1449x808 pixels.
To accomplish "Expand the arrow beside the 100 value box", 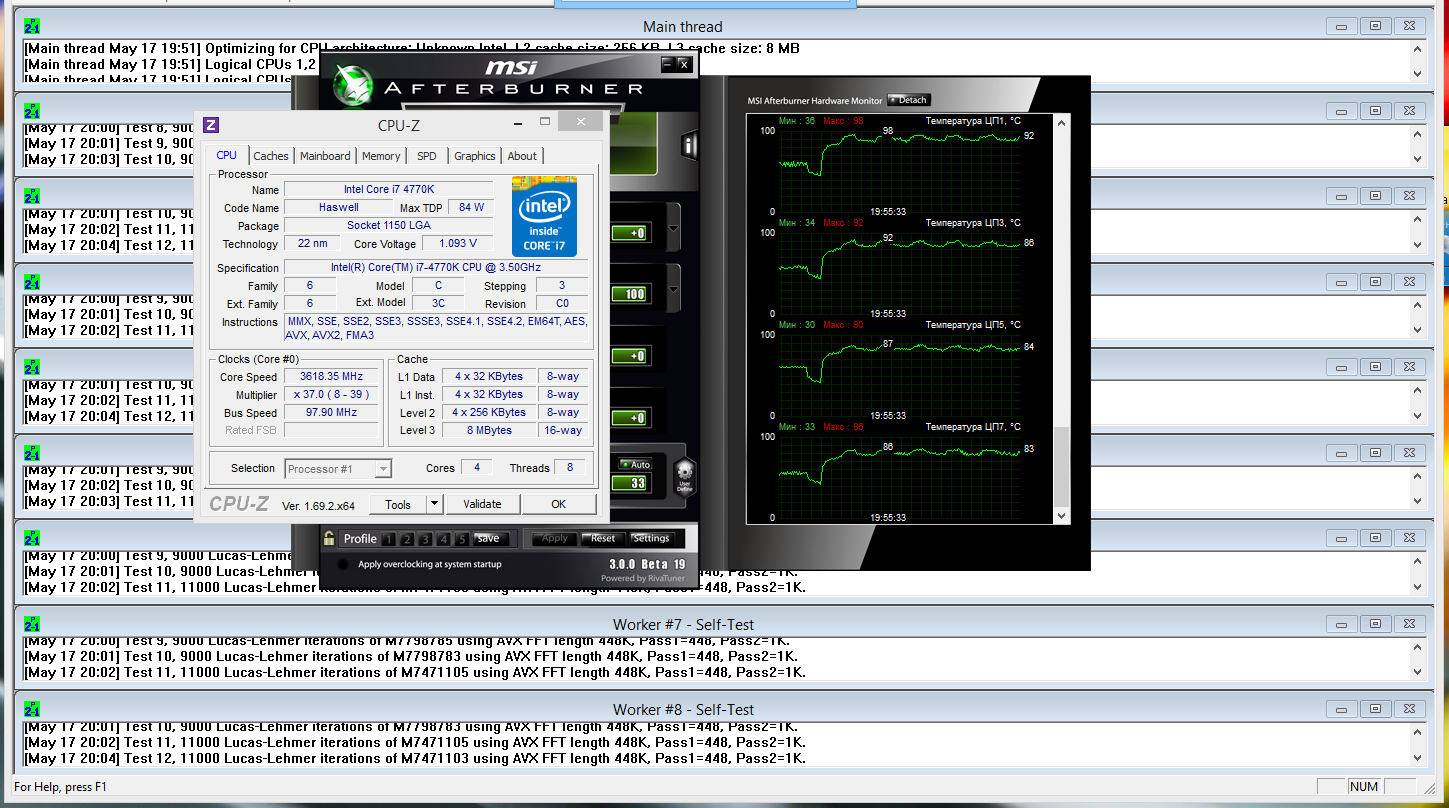I will click(x=673, y=291).
